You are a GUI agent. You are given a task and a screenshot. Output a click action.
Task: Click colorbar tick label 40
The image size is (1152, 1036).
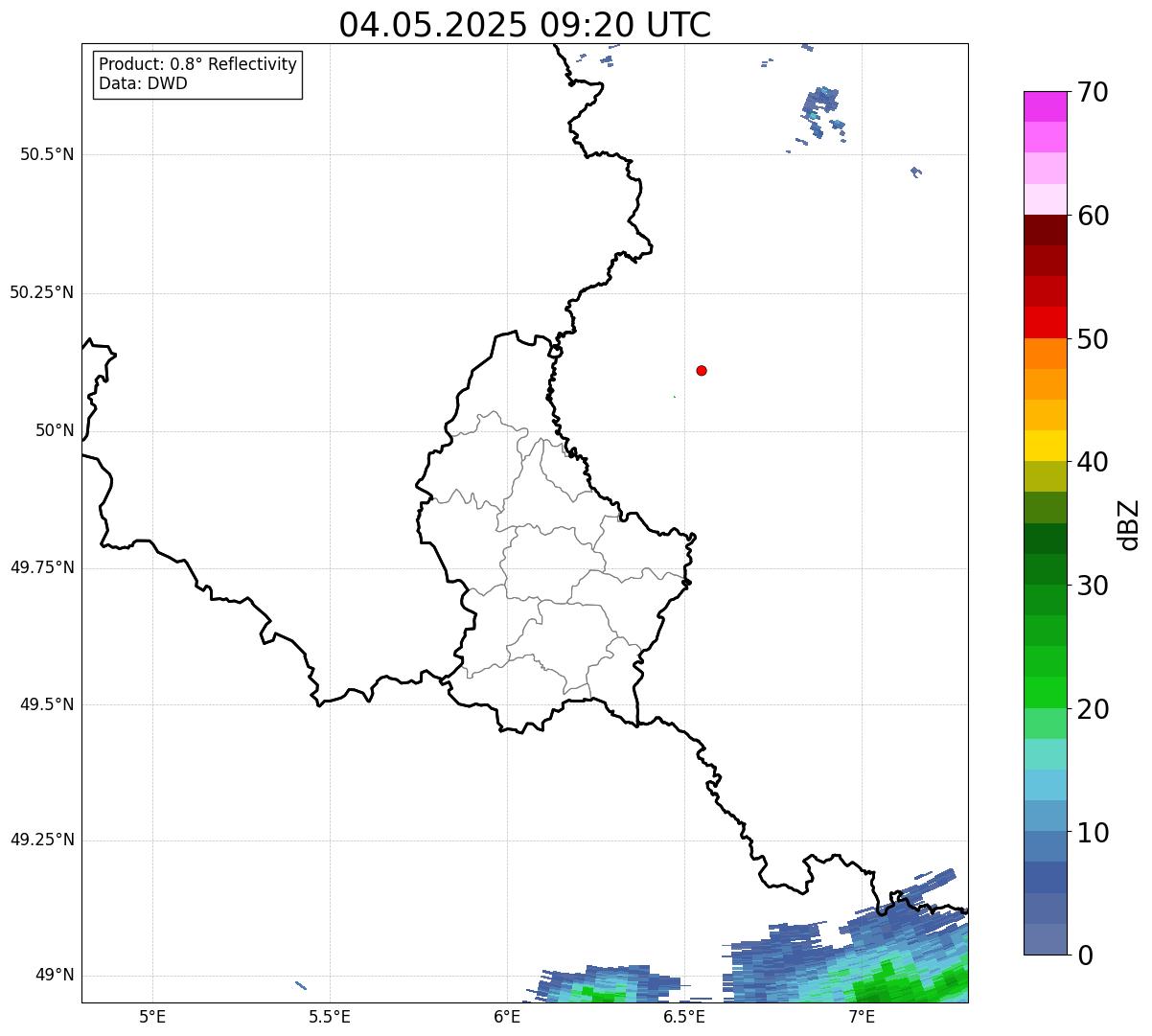pyautogui.click(x=1093, y=463)
